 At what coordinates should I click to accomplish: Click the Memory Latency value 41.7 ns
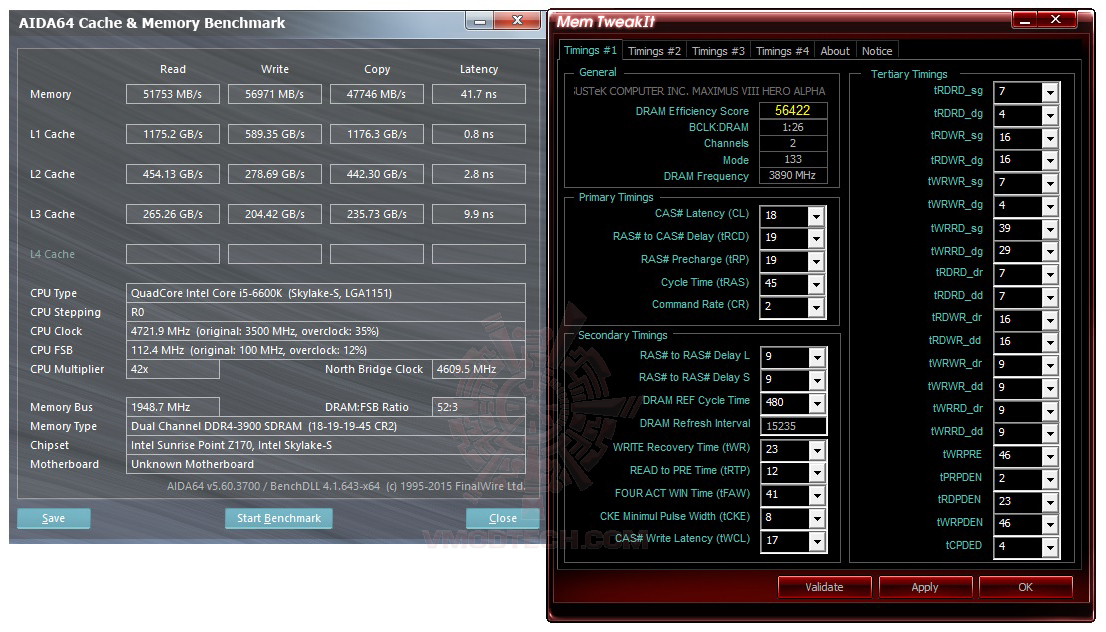(x=479, y=94)
